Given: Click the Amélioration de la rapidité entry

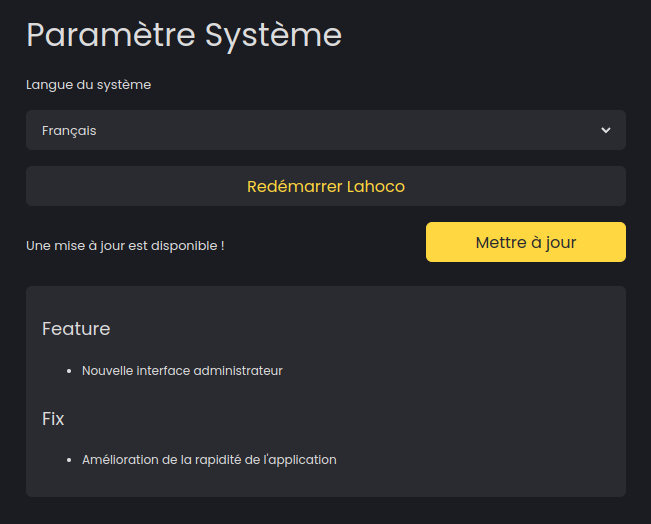Looking at the screenshot, I should [209, 460].
